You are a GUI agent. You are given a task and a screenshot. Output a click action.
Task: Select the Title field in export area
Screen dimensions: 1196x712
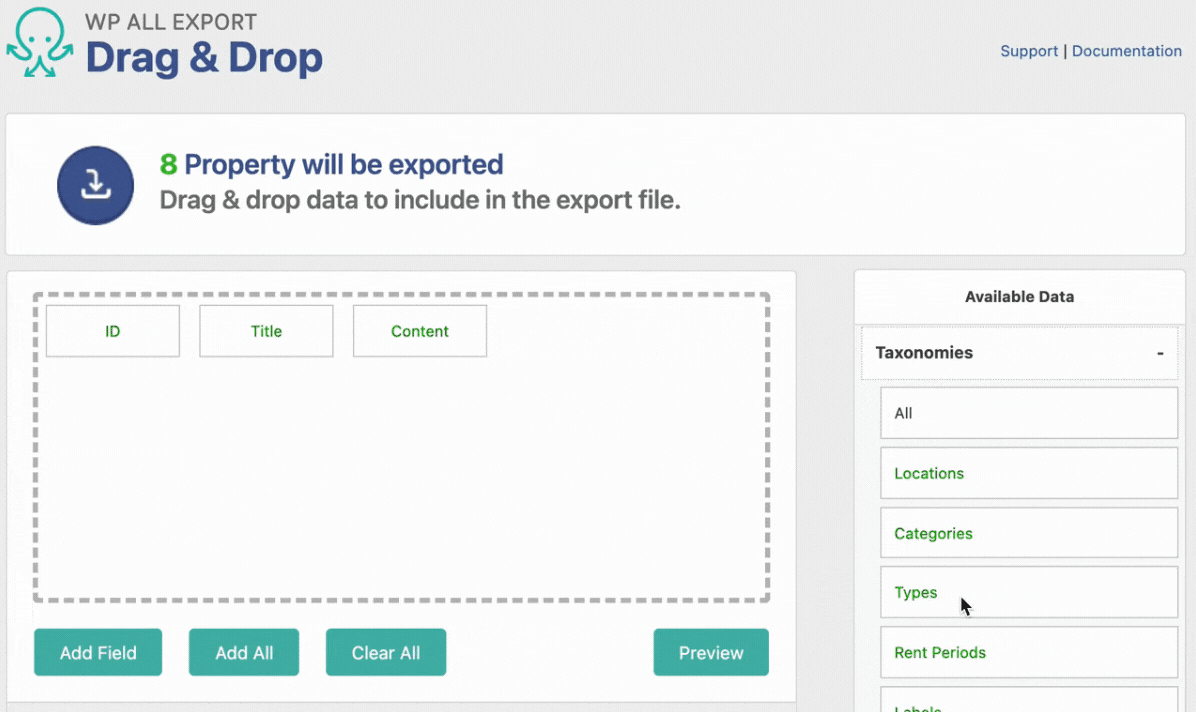click(266, 331)
